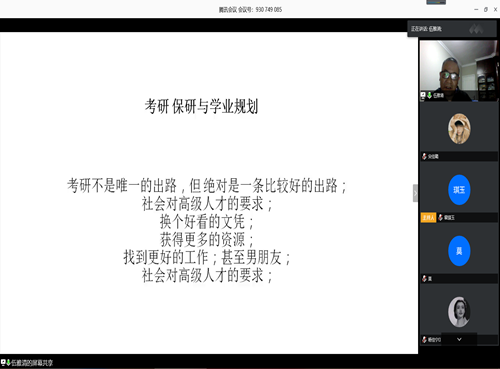Click the green microphone icon on speaker video
Viewport: 500px width, 369px height.
(429, 95)
